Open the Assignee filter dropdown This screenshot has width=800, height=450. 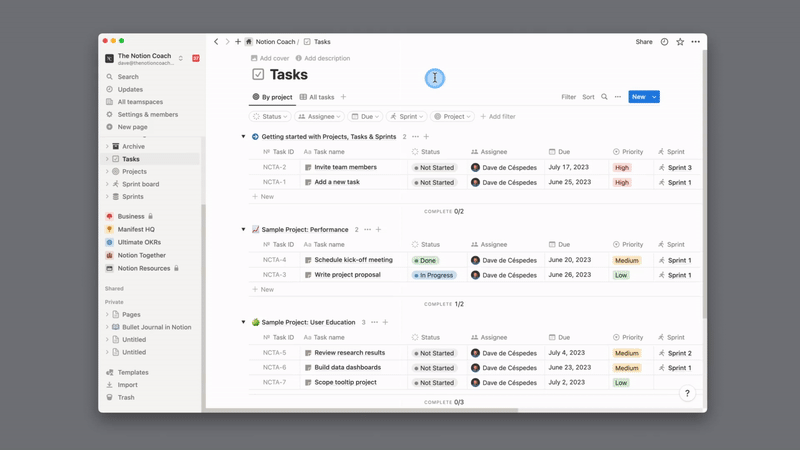(x=319, y=117)
